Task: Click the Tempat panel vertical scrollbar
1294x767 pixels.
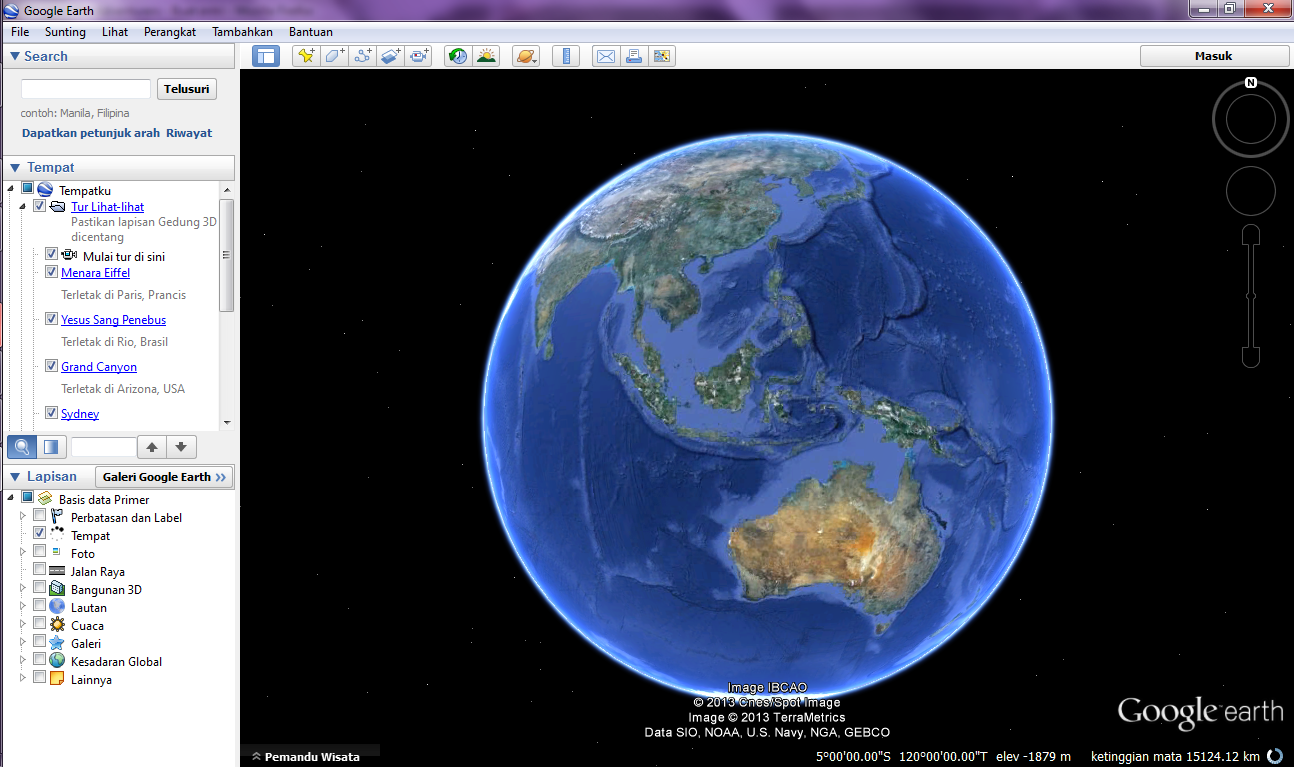Action: point(226,255)
